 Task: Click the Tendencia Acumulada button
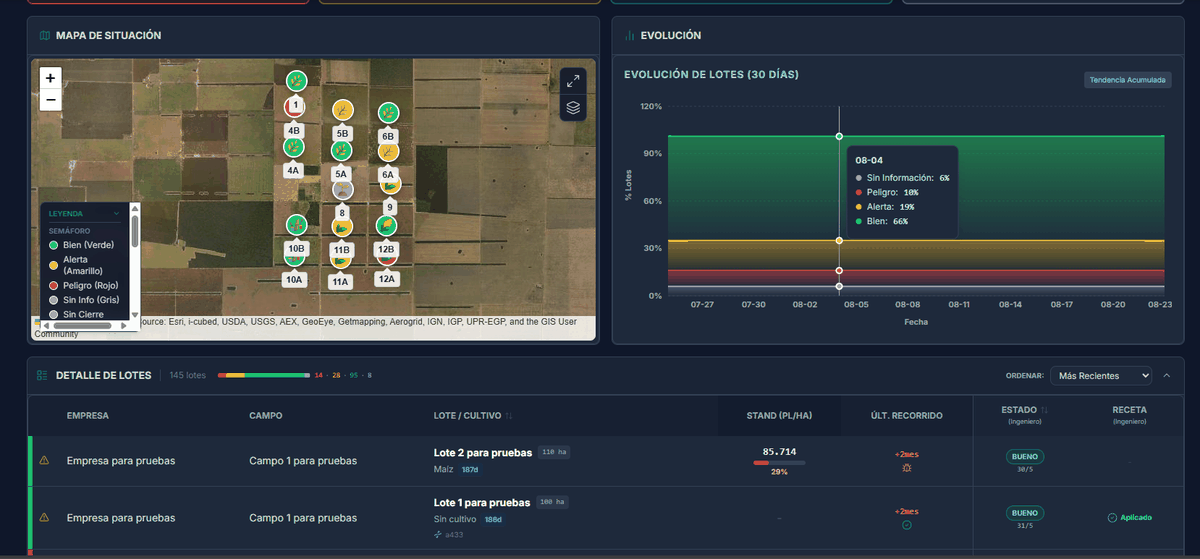click(1128, 80)
